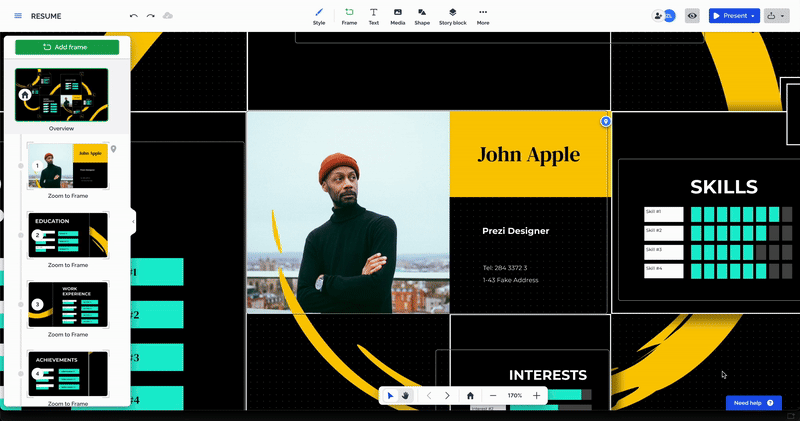The width and height of the screenshot is (800, 421).
Task: Click the home icon on Overview thumbnail
Action: (24, 95)
